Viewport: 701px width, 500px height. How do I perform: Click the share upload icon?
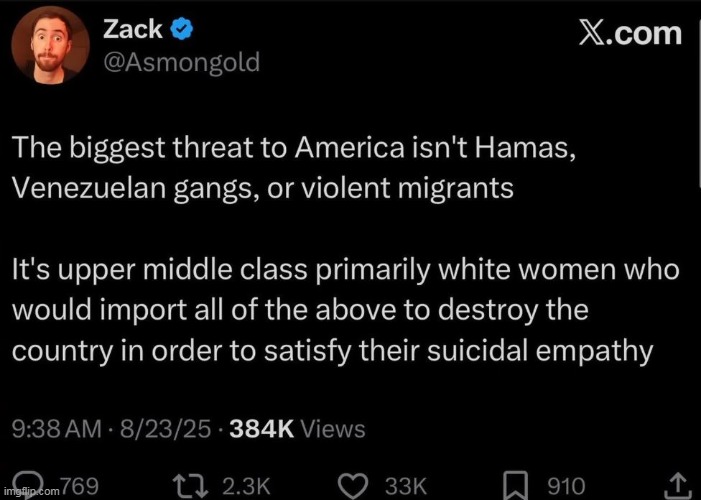677,486
